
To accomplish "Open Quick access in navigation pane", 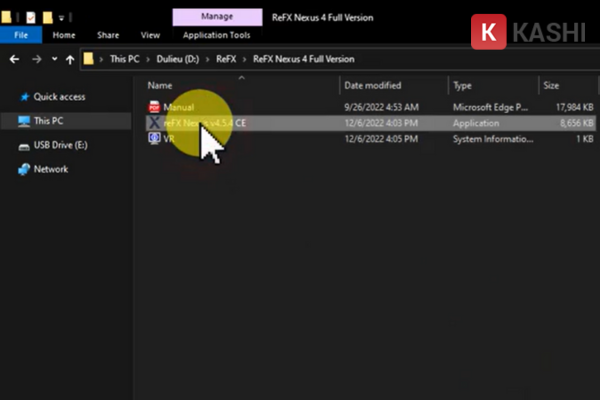I will point(59,97).
